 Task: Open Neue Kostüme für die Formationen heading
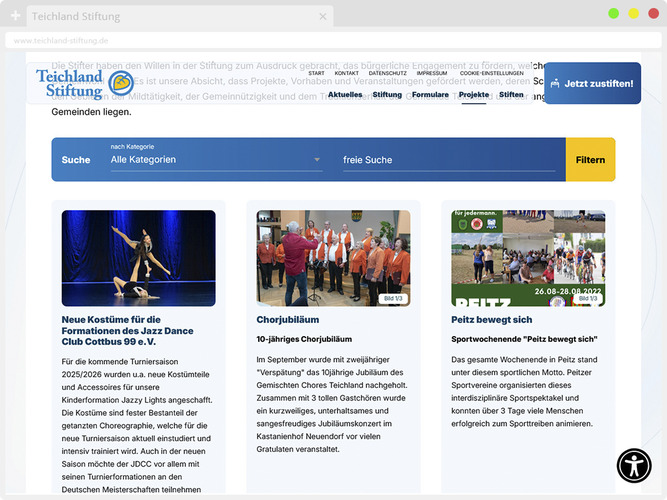pos(128,331)
